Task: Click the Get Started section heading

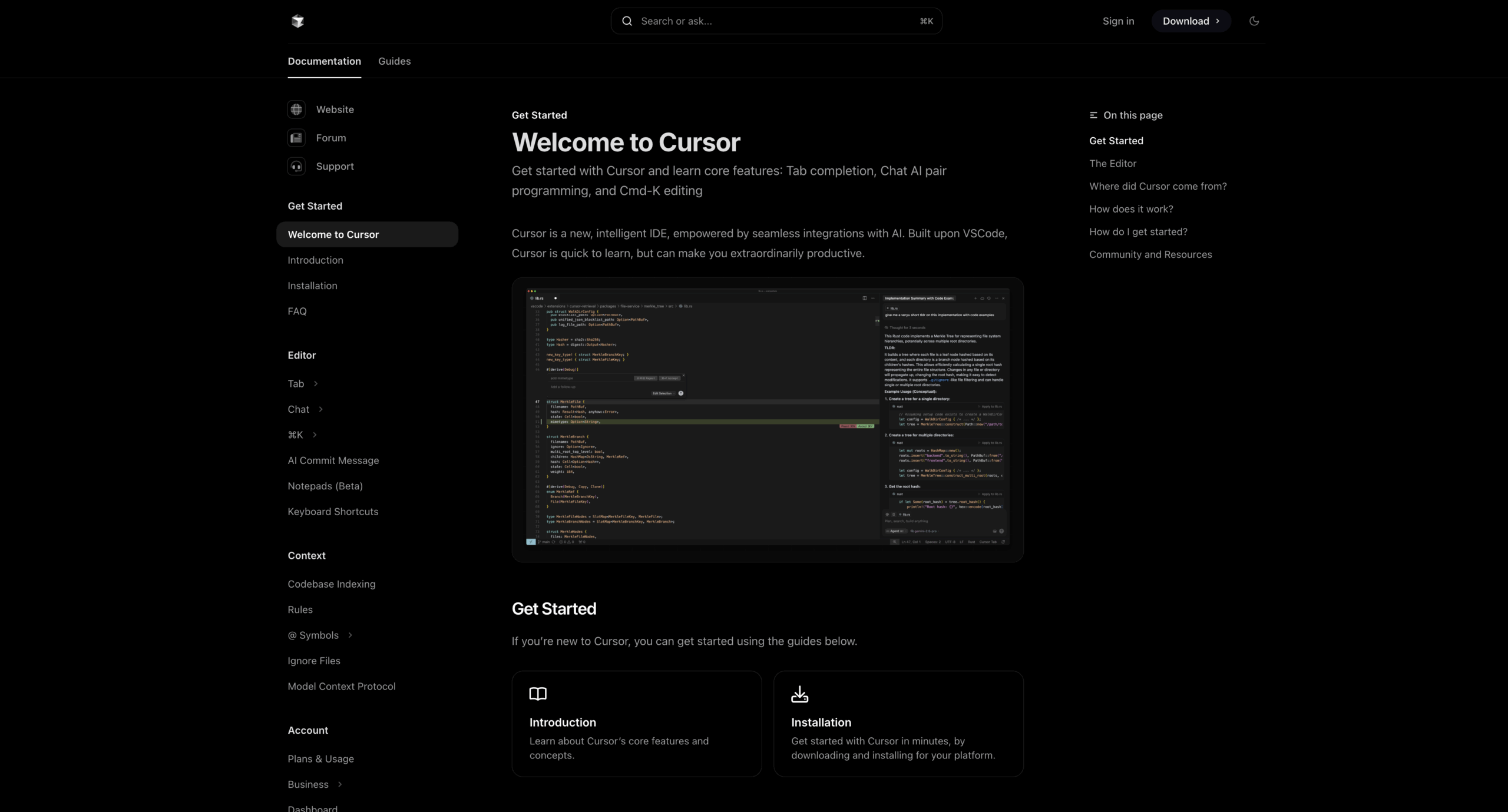Action: point(554,609)
